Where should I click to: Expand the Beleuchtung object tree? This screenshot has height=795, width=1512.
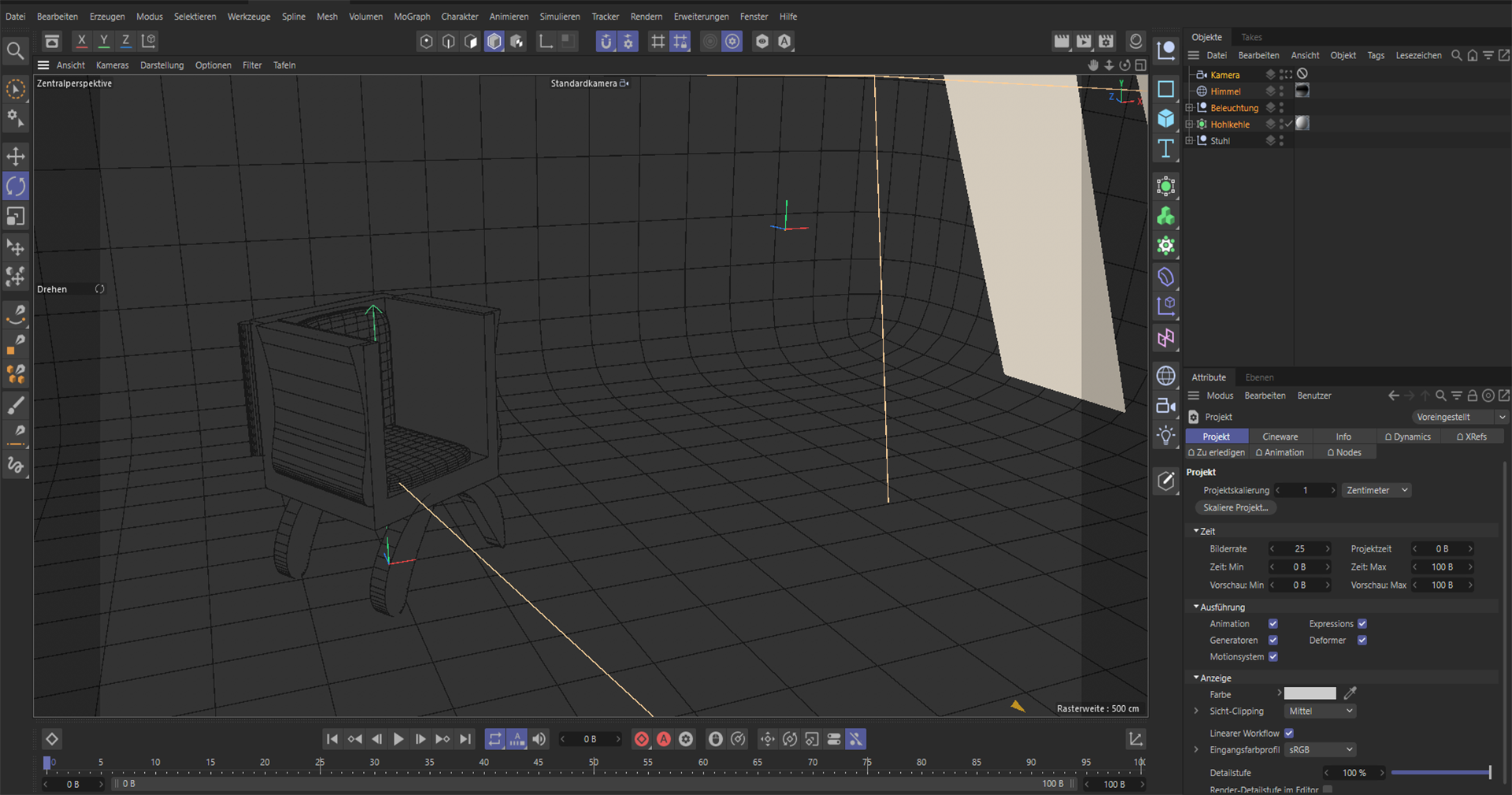[x=1189, y=108]
